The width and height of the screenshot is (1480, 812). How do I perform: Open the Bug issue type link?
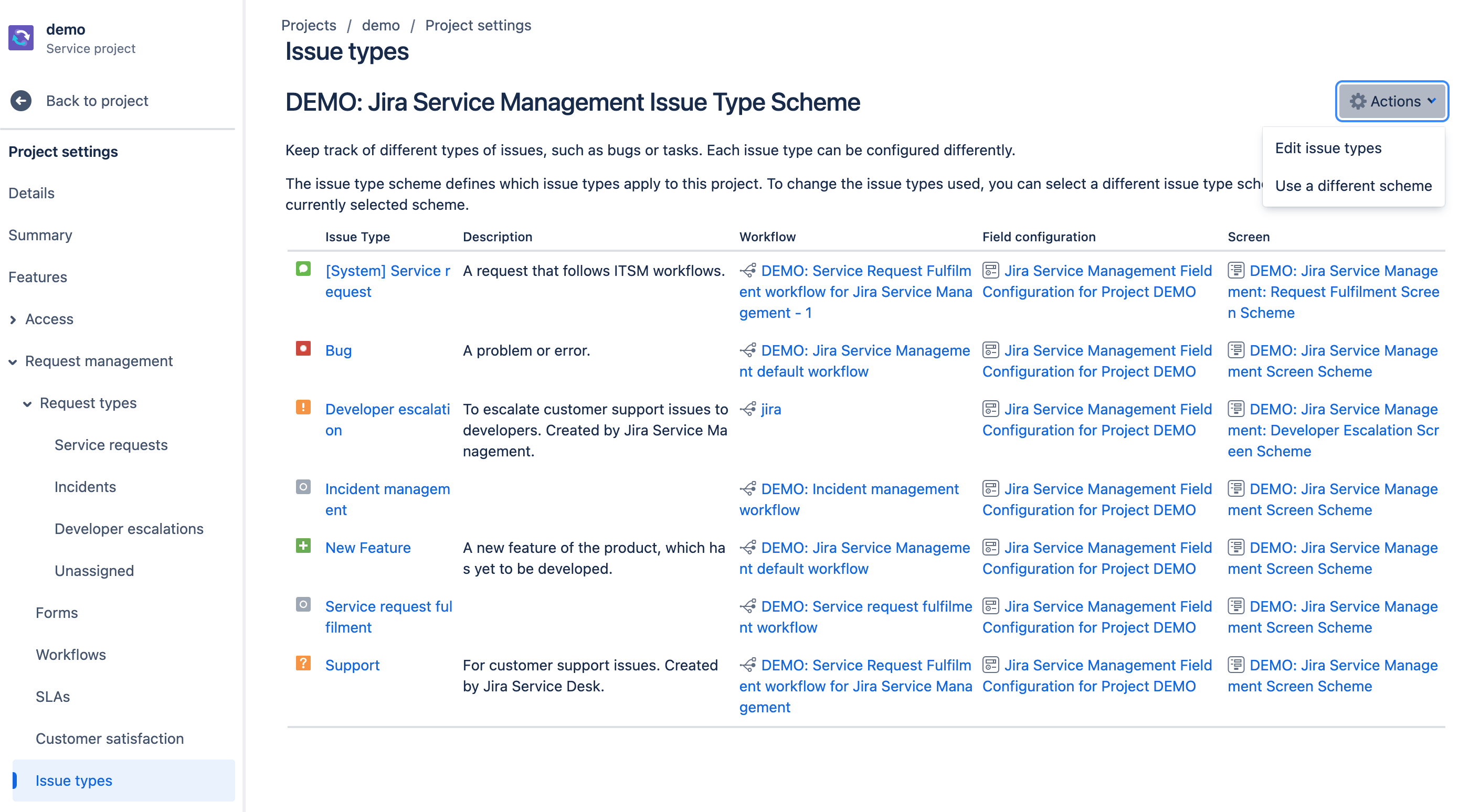pyautogui.click(x=339, y=350)
